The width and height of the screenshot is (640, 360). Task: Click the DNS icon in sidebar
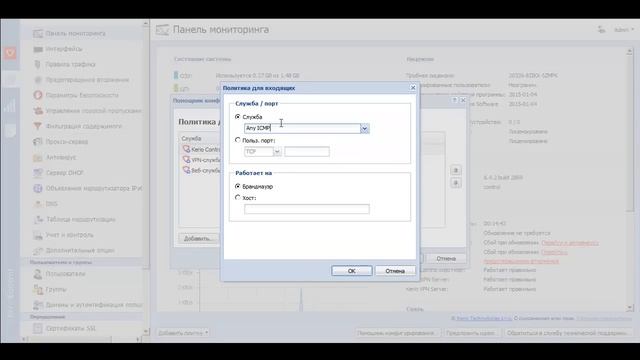[x=38, y=204]
